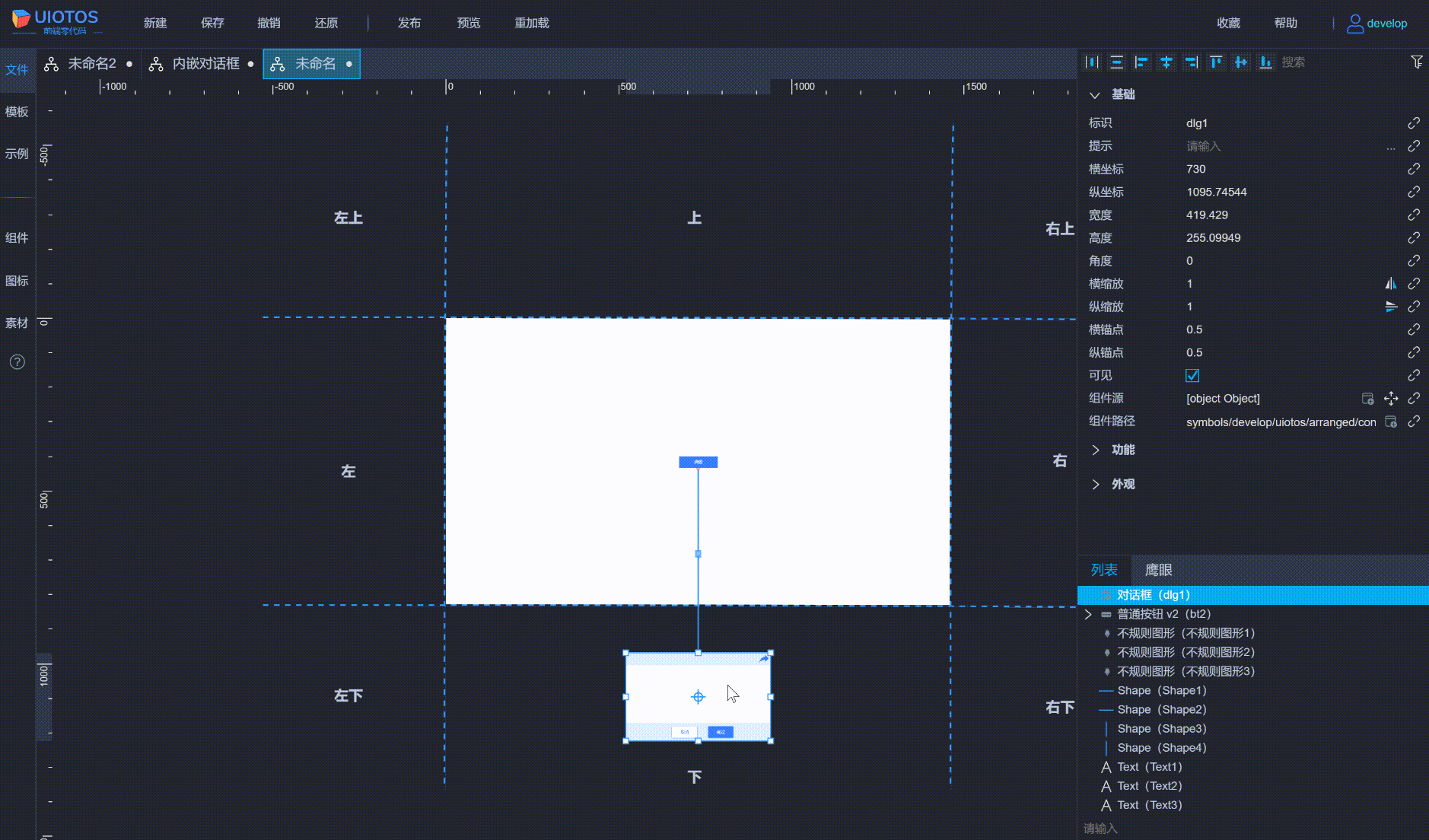Image resolution: width=1429 pixels, height=840 pixels.
Task: Click the link icon for 高度 property
Action: [x=1414, y=238]
